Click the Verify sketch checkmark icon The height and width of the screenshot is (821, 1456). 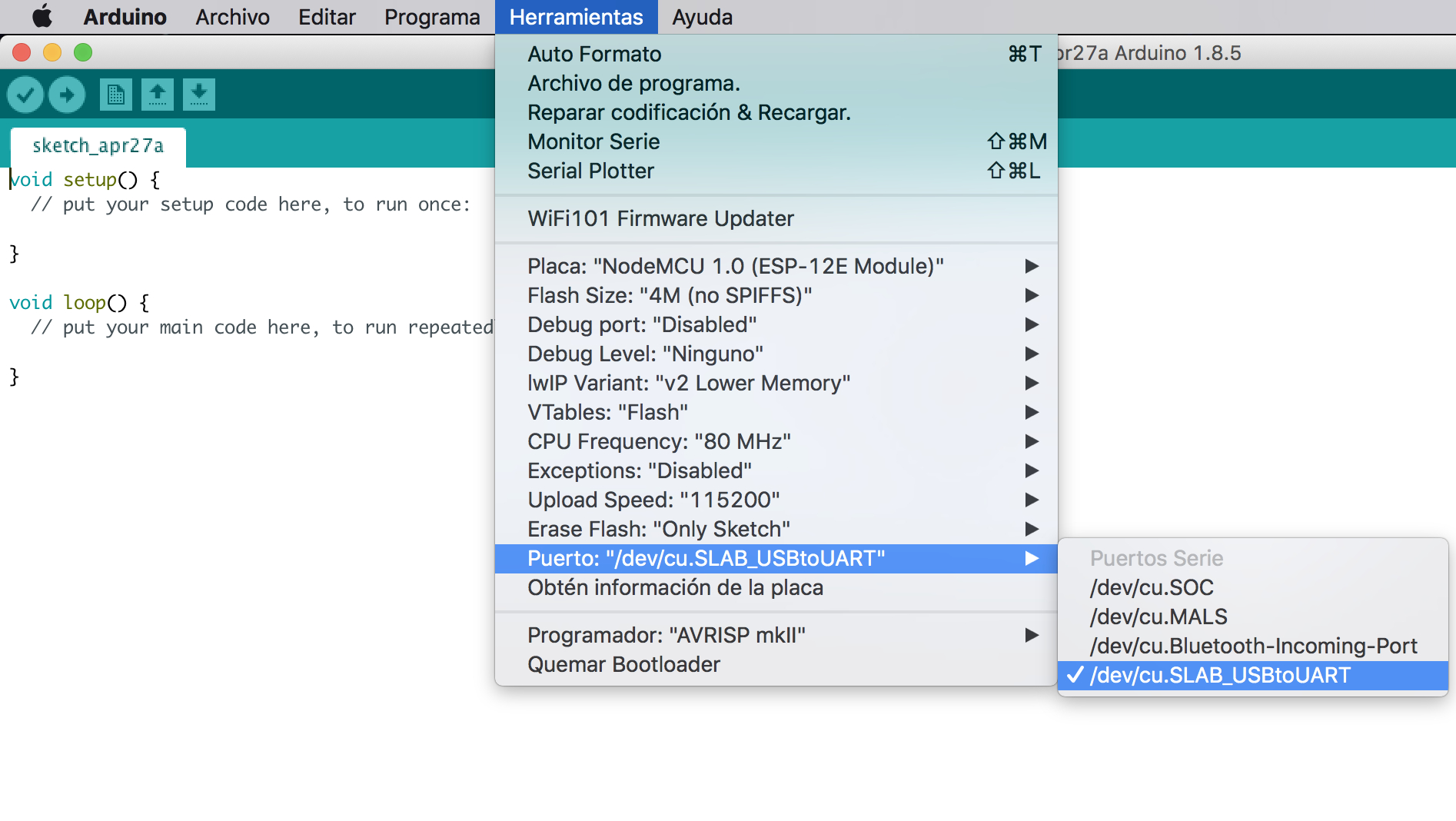pyautogui.click(x=25, y=95)
